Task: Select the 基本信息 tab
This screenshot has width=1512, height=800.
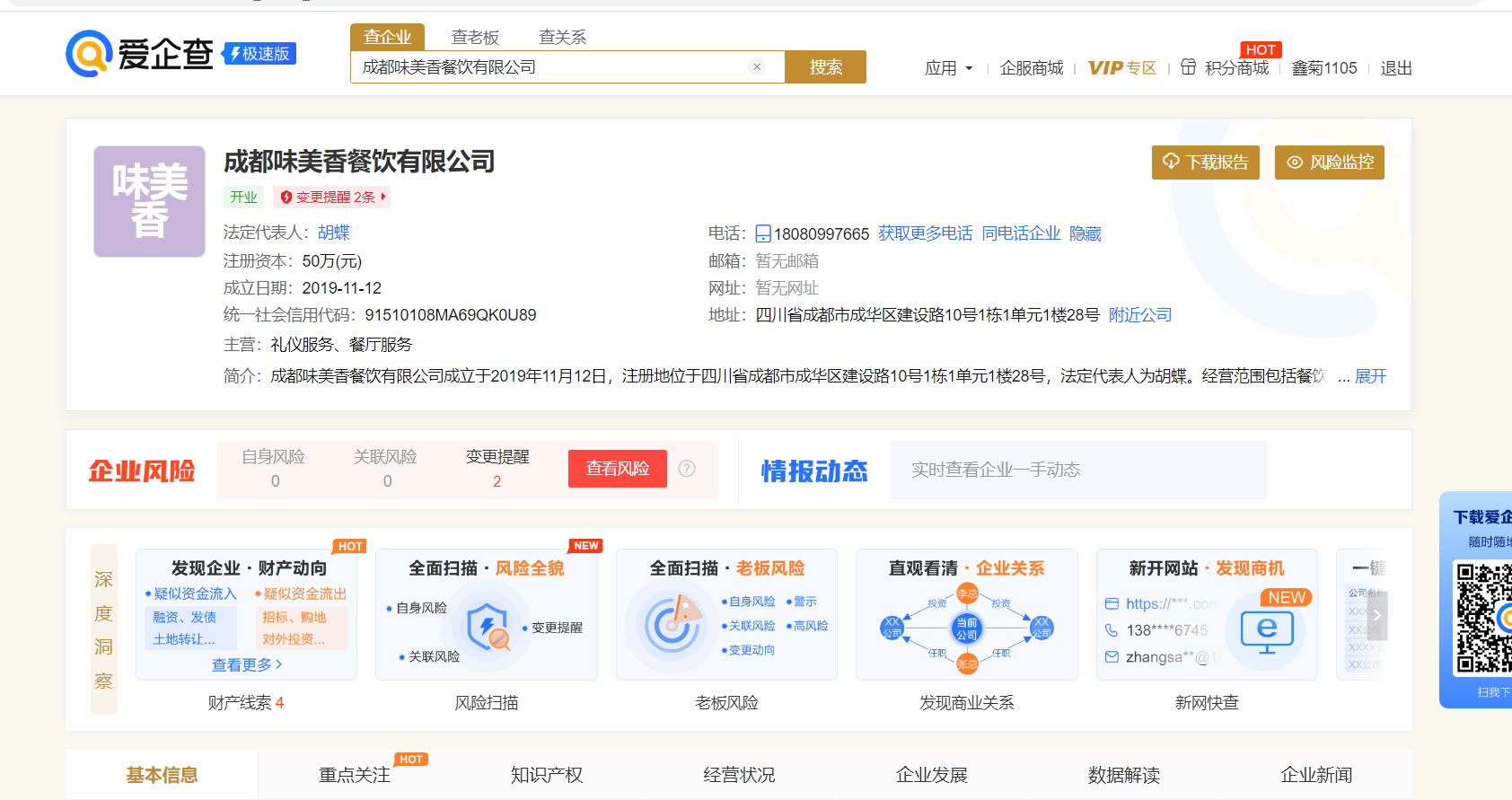Action: point(162,774)
